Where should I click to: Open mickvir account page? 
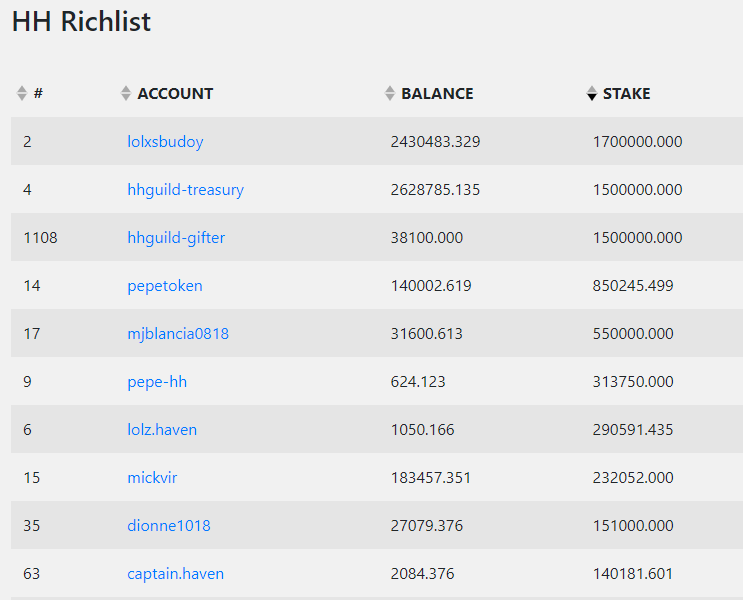tap(152, 477)
